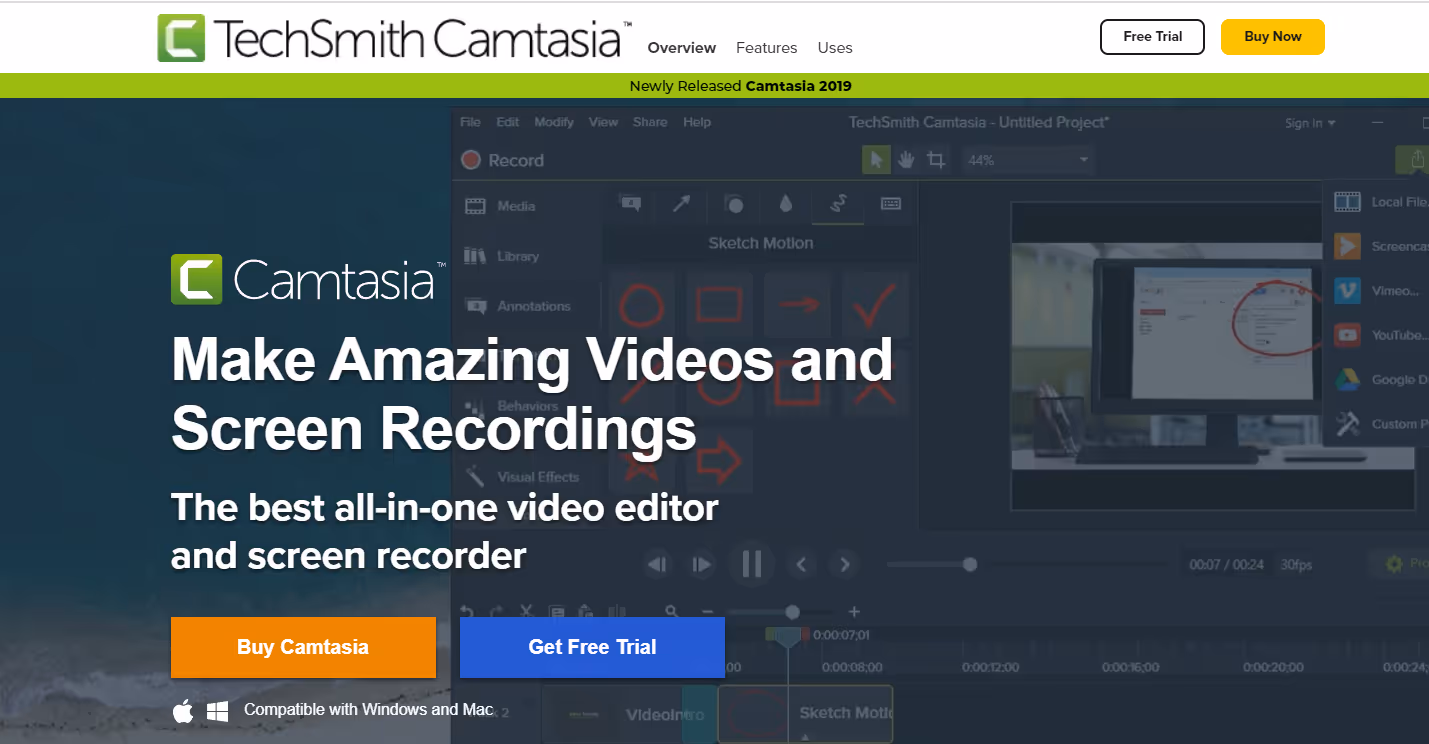The image size is (1429, 744).
Task: Open File menu in Camtasia preview
Action: click(x=470, y=122)
